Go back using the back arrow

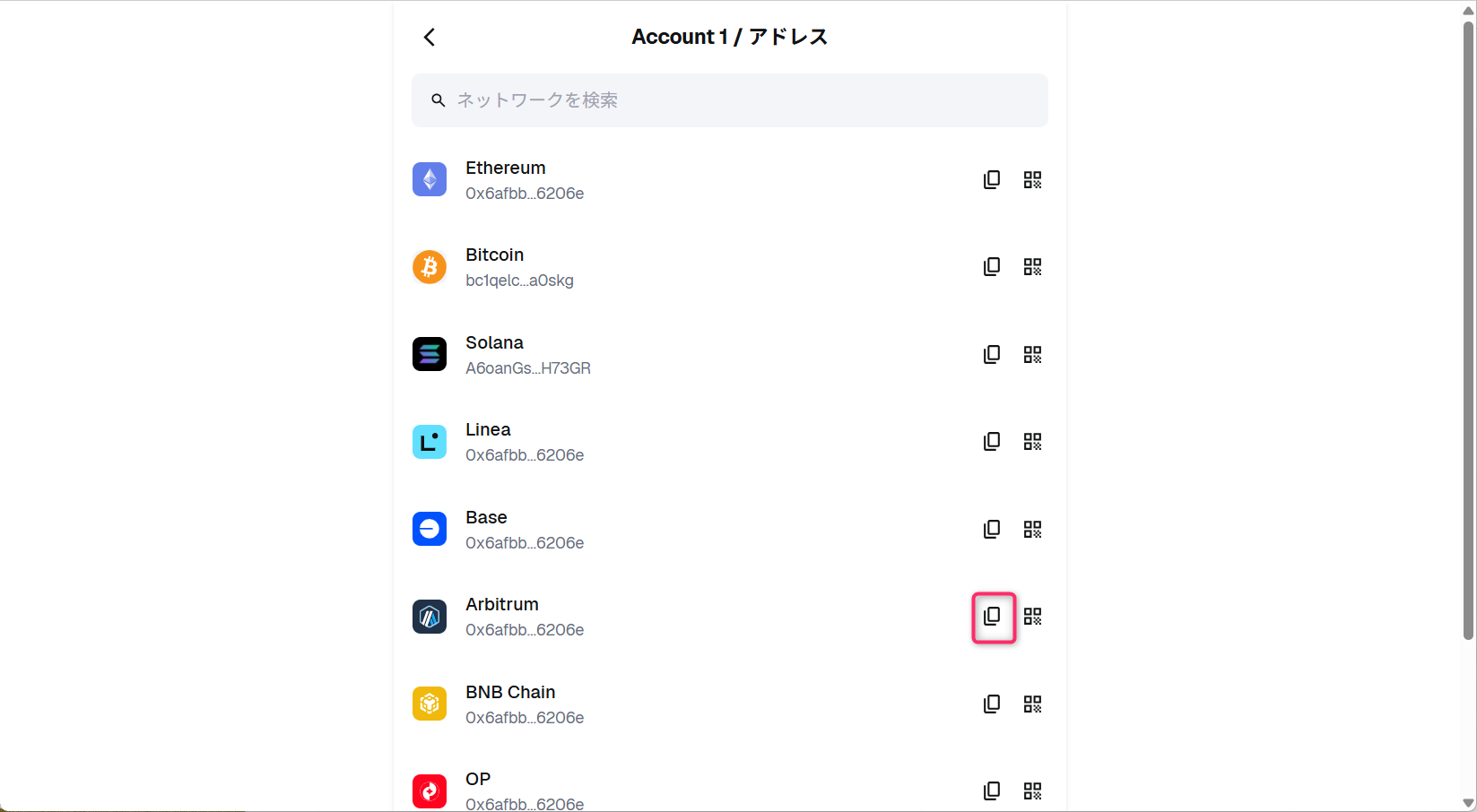(x=430, y=37)
